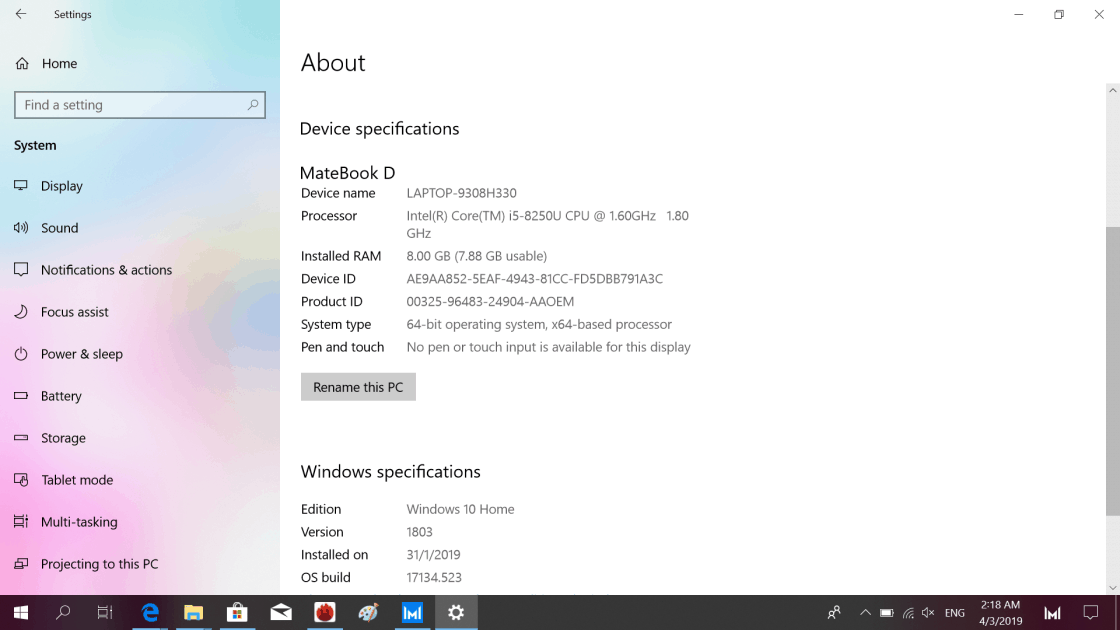This screenshot has height=630, width=1120.
Task: Click the Power & sleep power icon
Action: coord(21,354)
